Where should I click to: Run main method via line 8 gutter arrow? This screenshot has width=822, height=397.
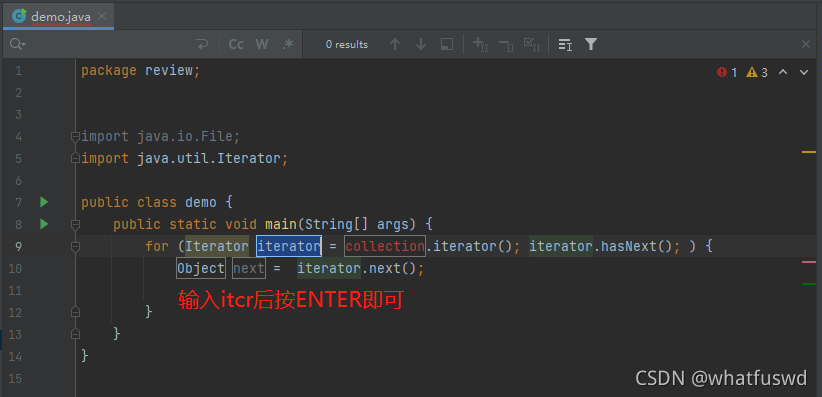click(x=44, y=224)
